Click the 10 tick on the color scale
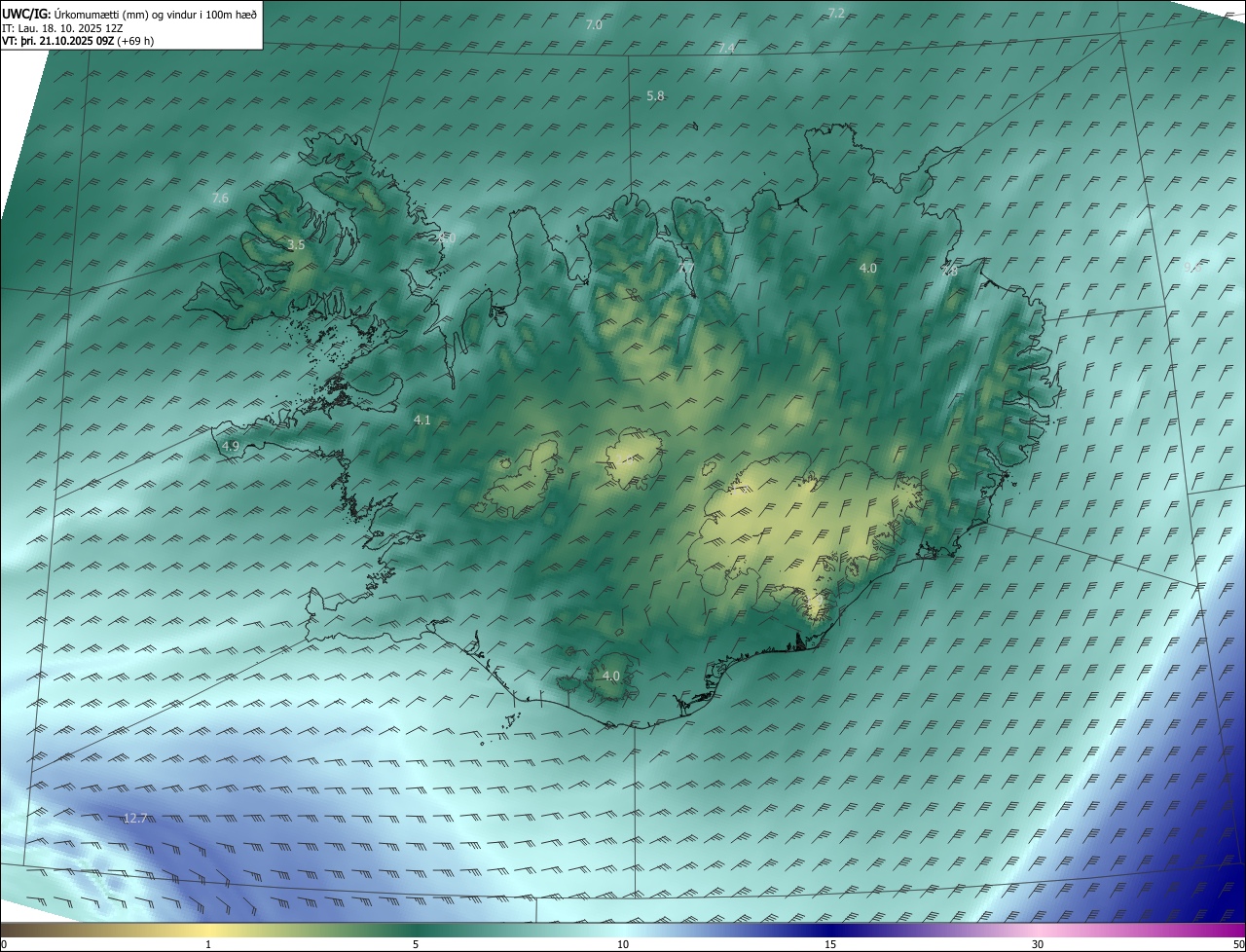Viewport: 1246px width, 952px height. click(x=623, y=944)
